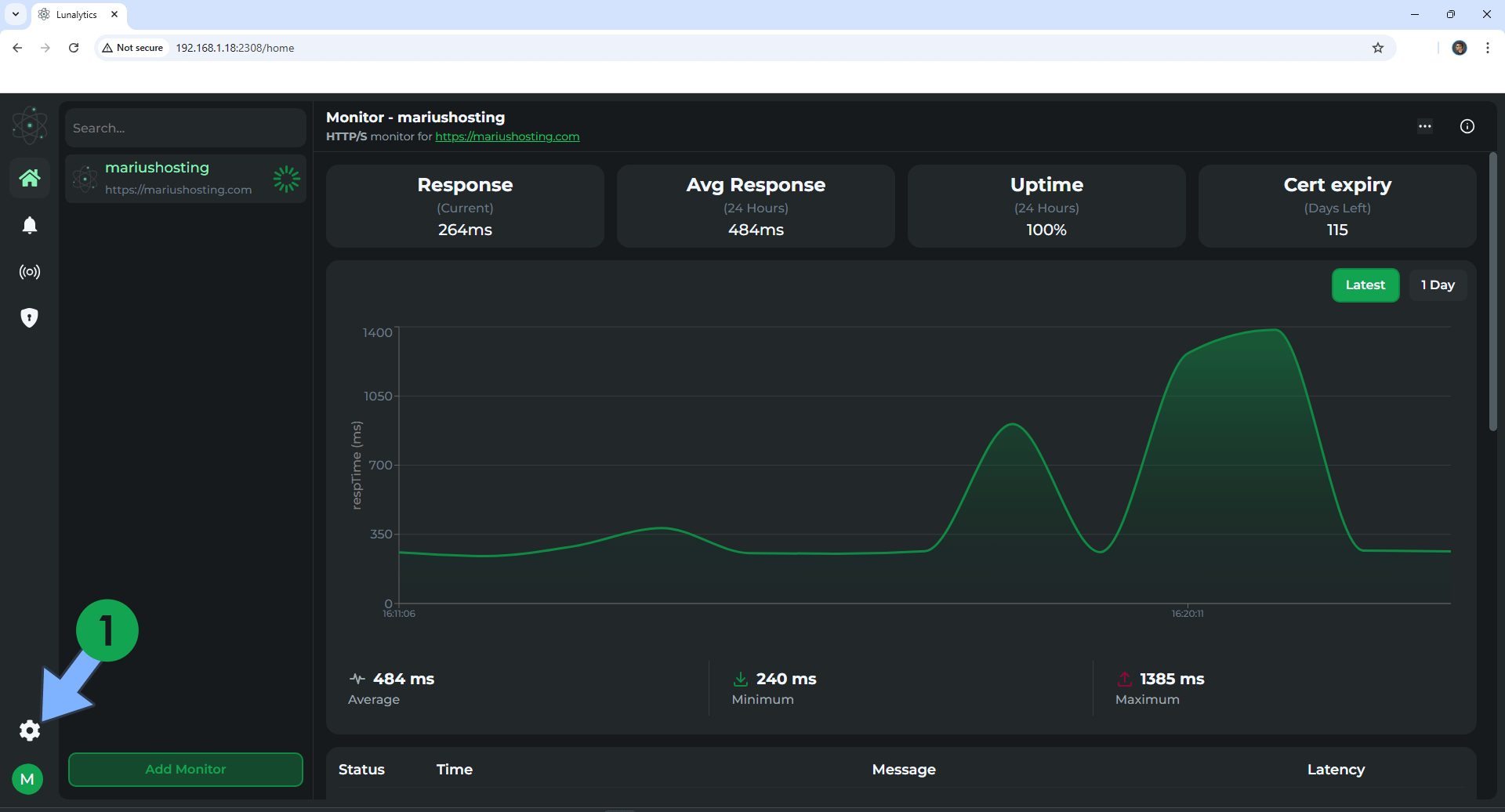Open the monitor options three-dots menu
Screen dimensions: 1505x812
pos(1425,126)
